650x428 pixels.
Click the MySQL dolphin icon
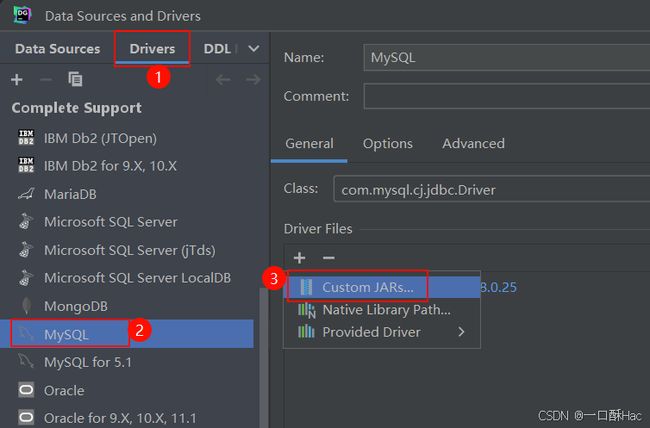click(x=26, y=334)
